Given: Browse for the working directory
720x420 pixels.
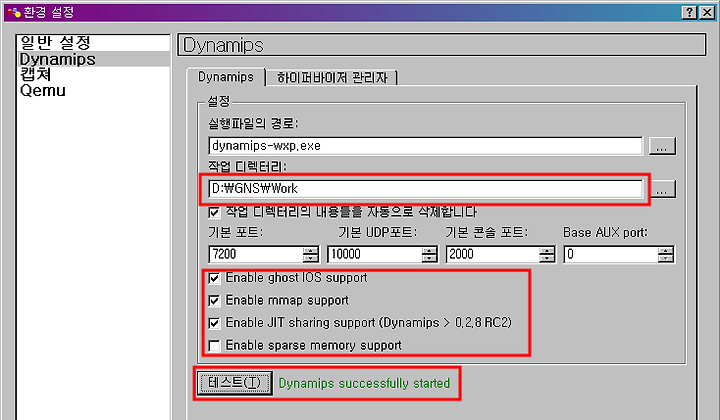Looking at the screenshot, I should pos(662,189).
